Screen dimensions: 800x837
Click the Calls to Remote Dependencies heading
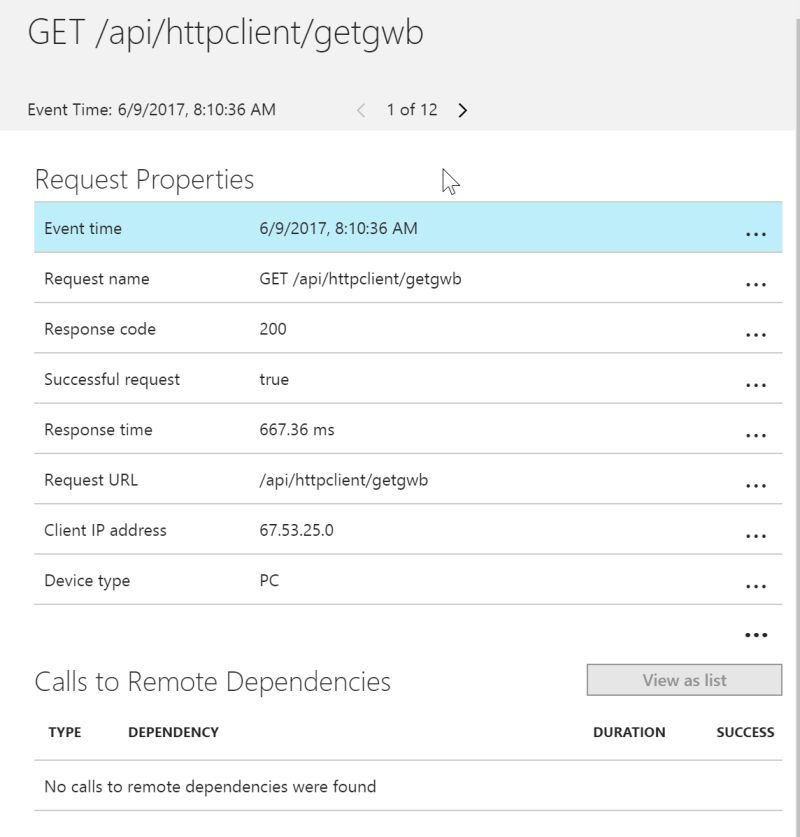point(215,681)
